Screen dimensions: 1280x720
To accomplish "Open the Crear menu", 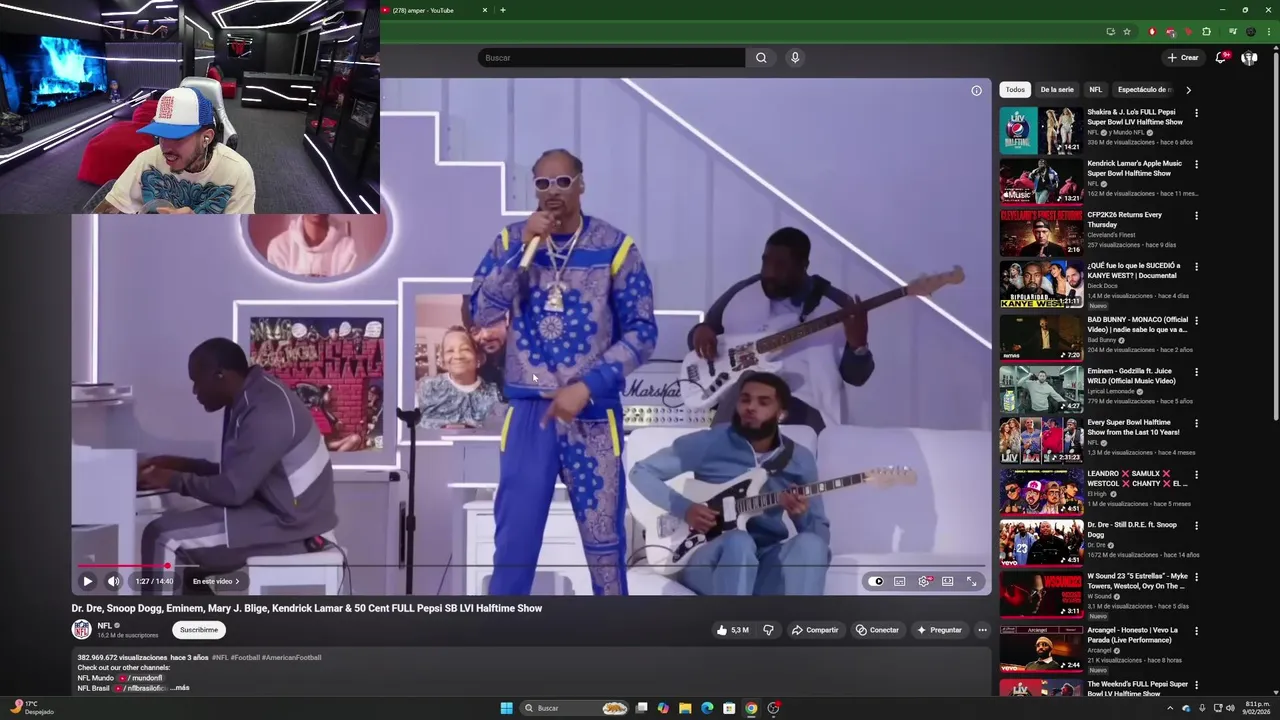I will click(1182, 58).
